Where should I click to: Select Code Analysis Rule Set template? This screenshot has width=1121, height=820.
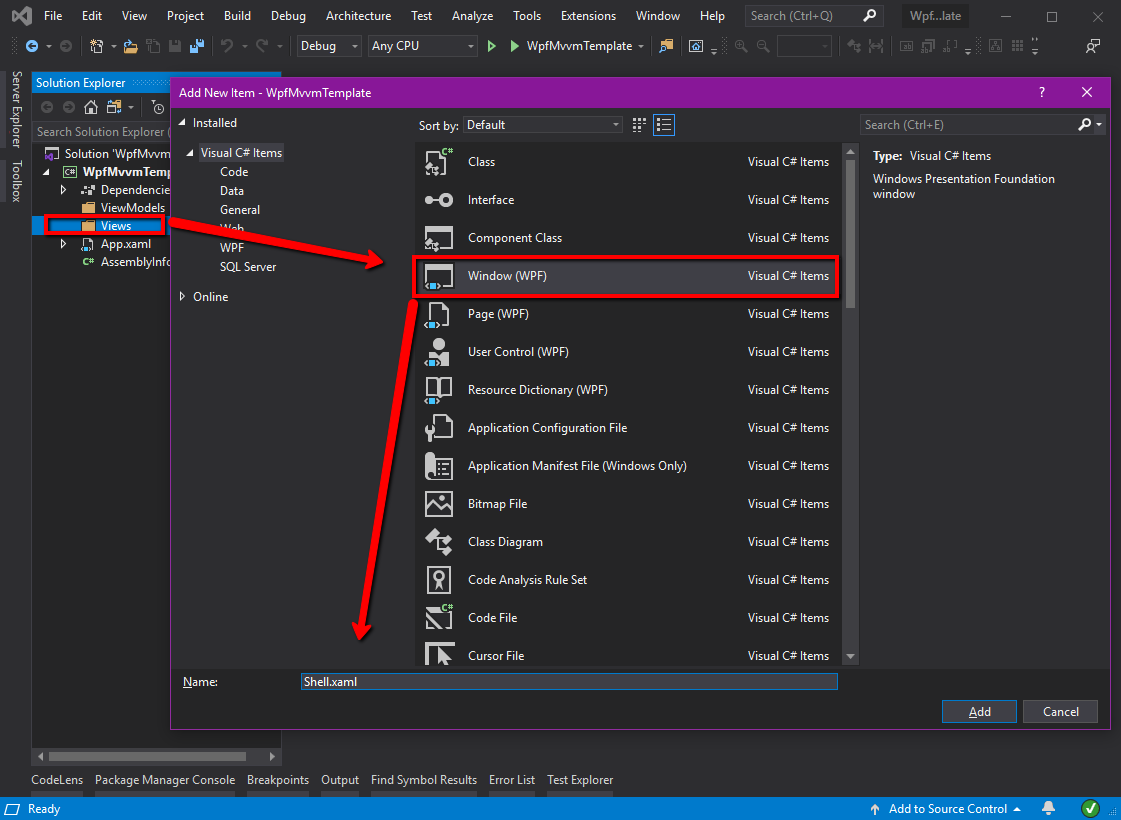point(627,580)
